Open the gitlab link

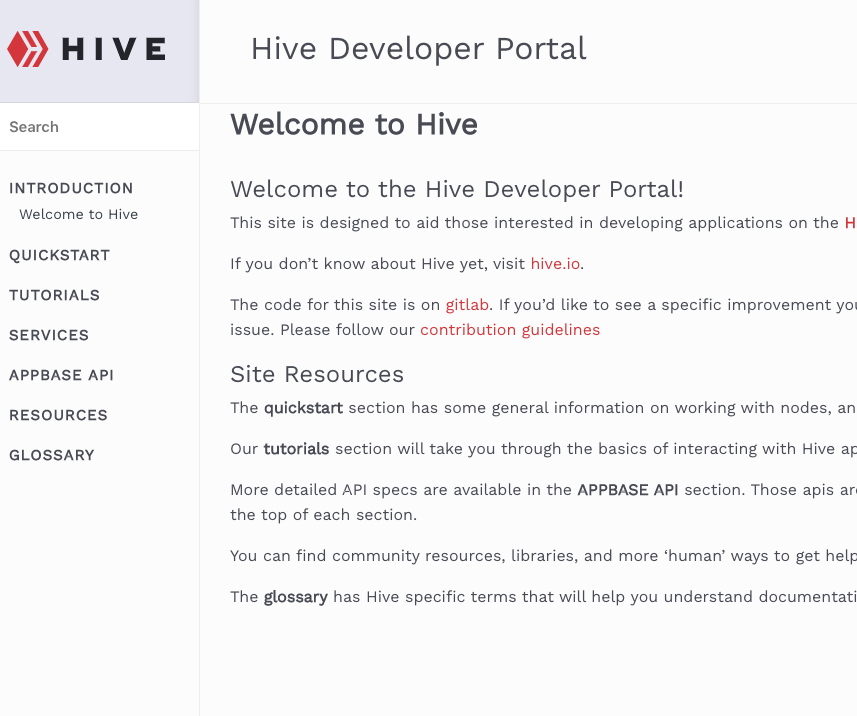click(x=467, y=304)
